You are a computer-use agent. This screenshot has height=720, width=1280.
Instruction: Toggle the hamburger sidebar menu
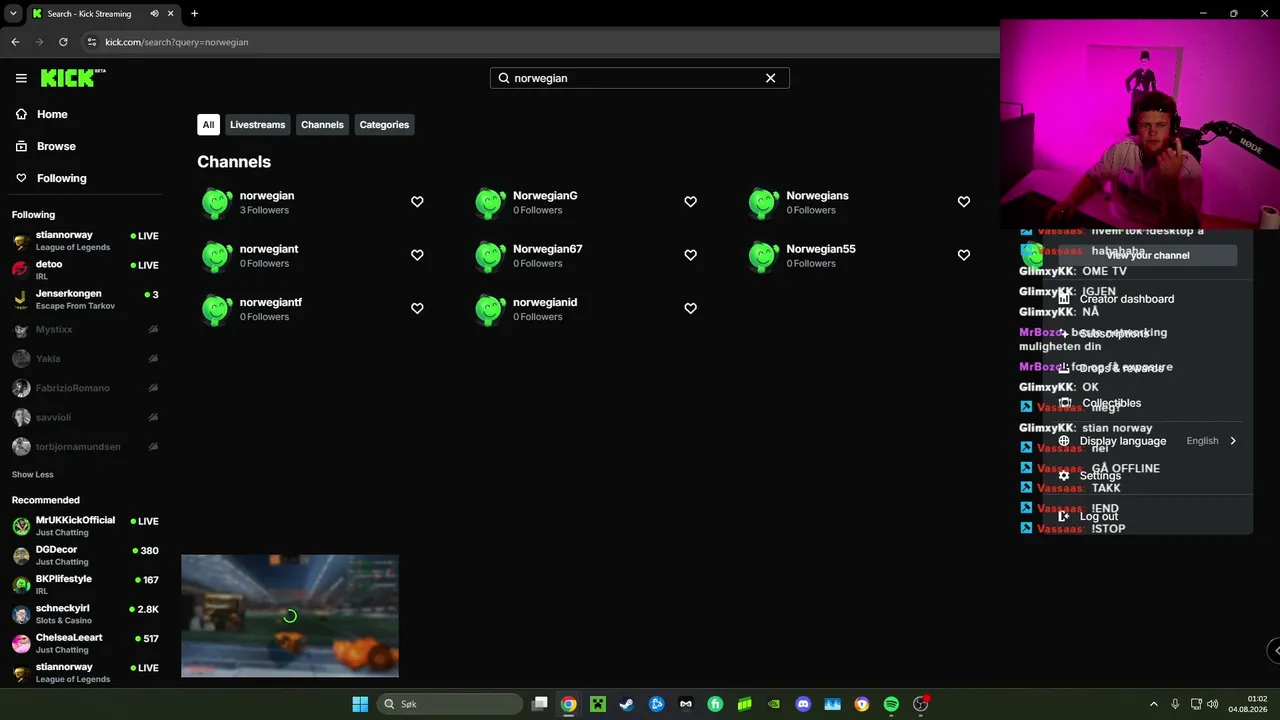tap(21, 78)
